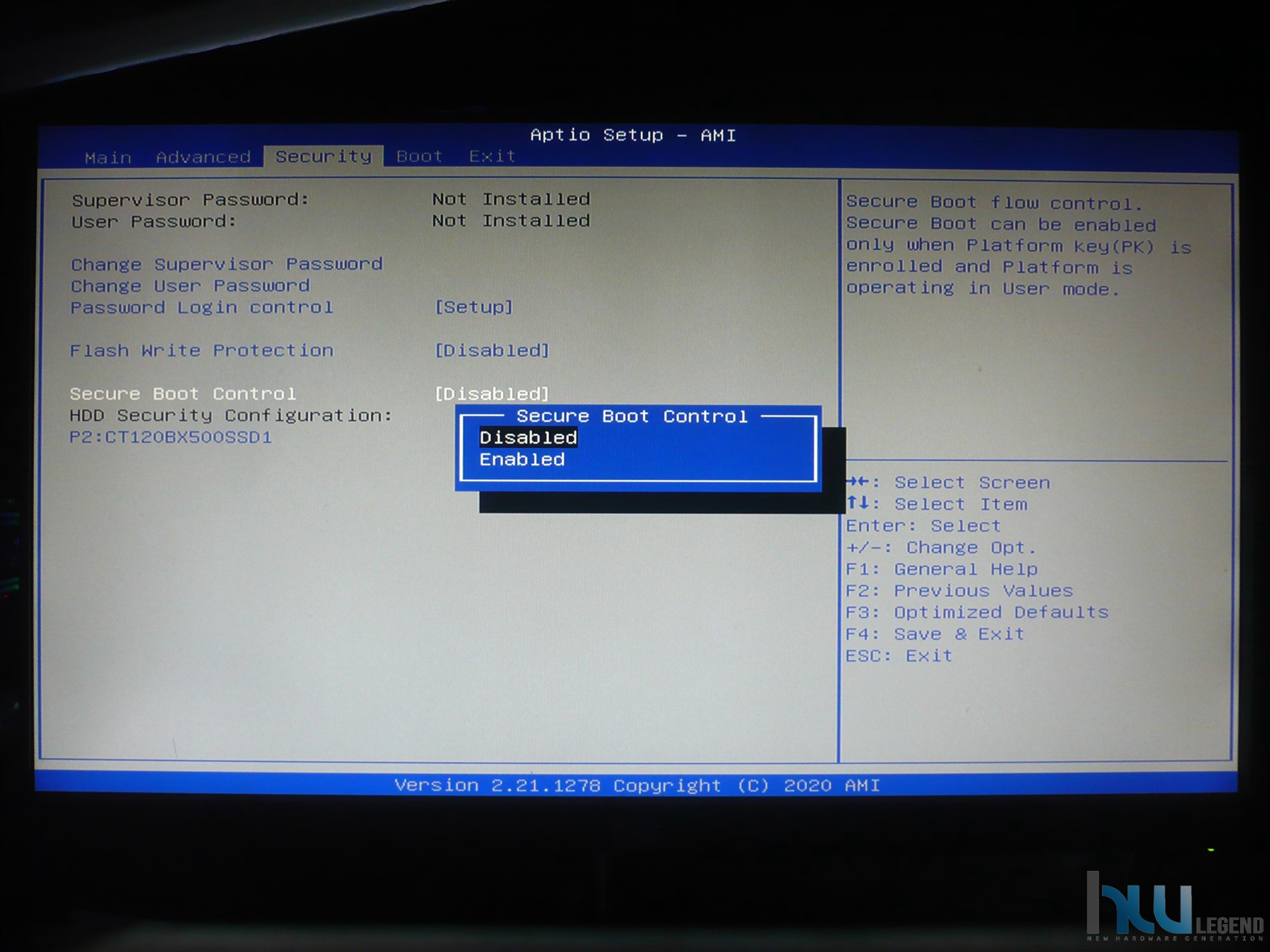Click Version 2.21.1278 copyright footer
1270x952 pixels.
click(x=637, y=785)
